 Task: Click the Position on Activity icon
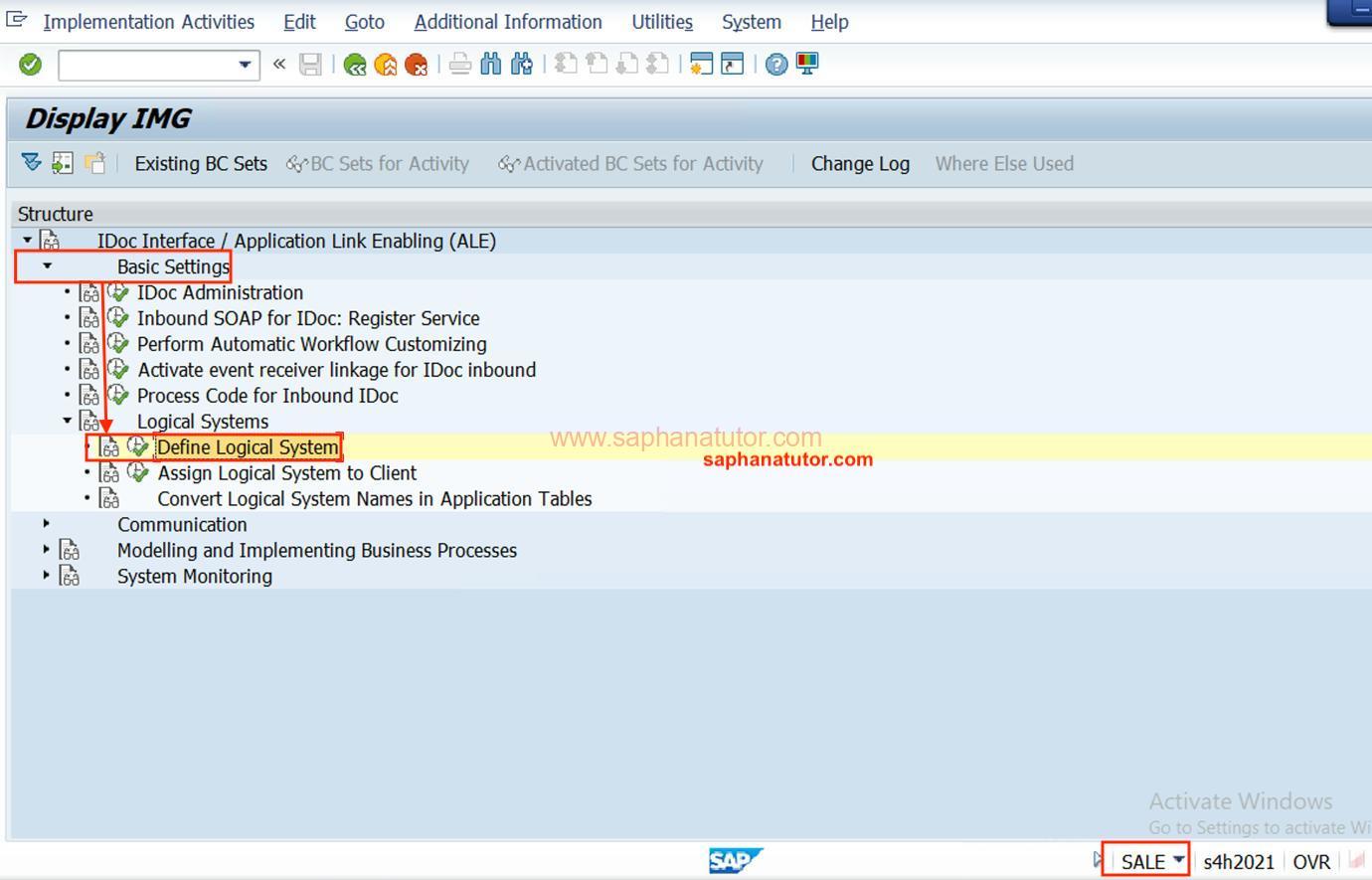[63, 163]
